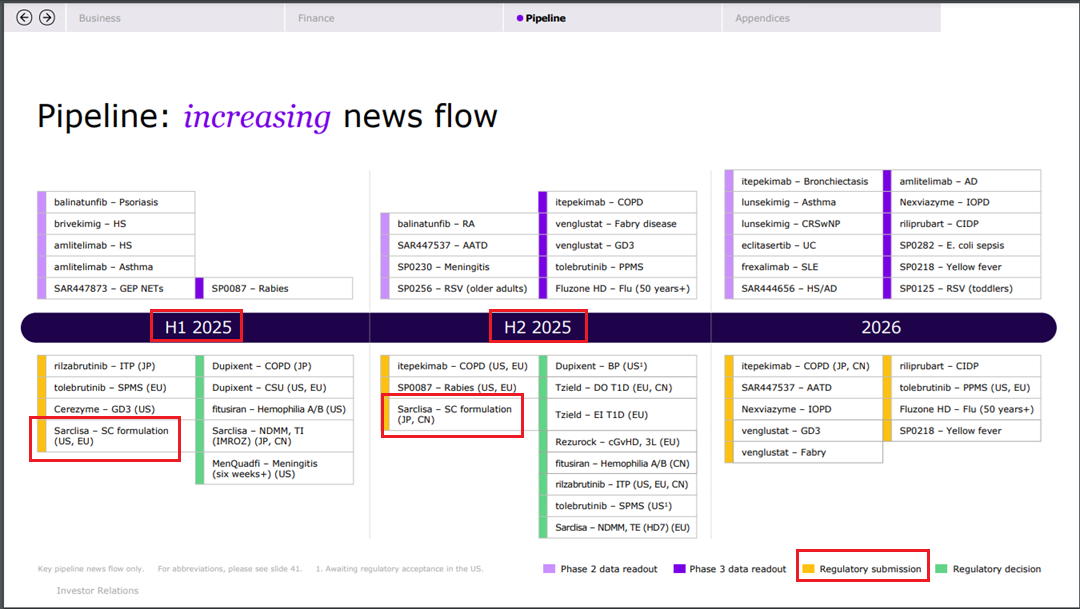
Task: Select 'SP0087 – Rabies (US, EU)' entry
Action: 459,388
